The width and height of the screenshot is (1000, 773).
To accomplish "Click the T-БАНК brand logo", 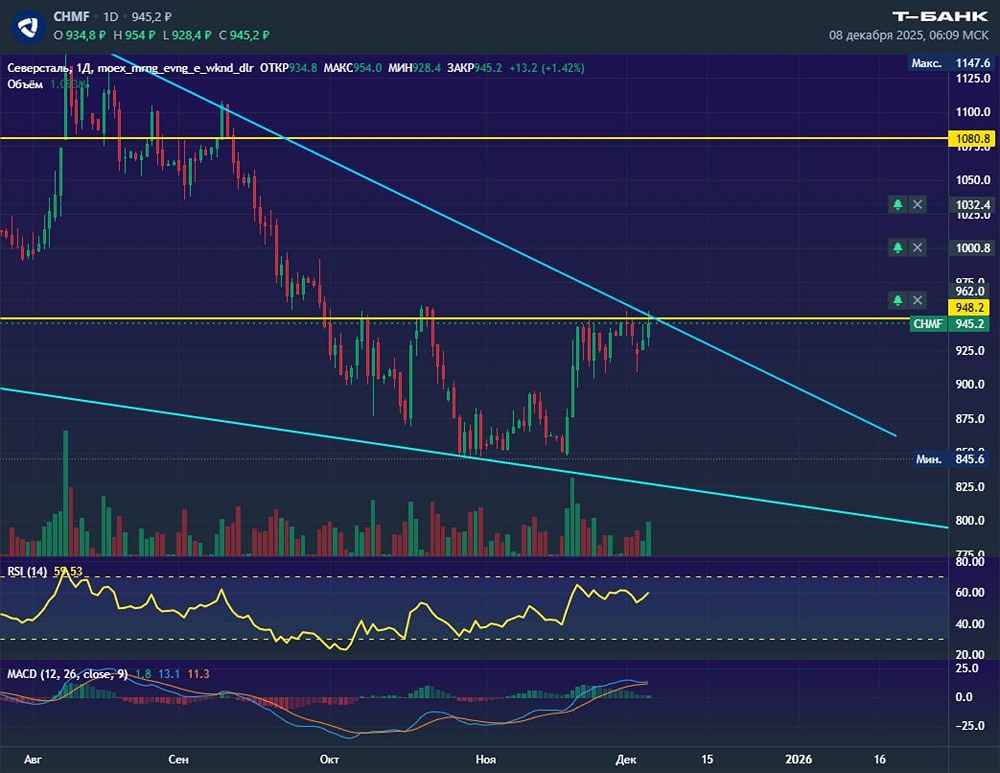I will pyautogui.click(x=940, y=17).
